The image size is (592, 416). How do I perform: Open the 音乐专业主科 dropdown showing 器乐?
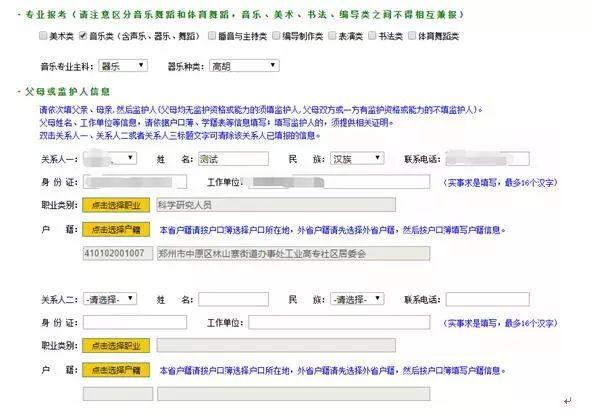pyautogui.click(x=123, y=66)
